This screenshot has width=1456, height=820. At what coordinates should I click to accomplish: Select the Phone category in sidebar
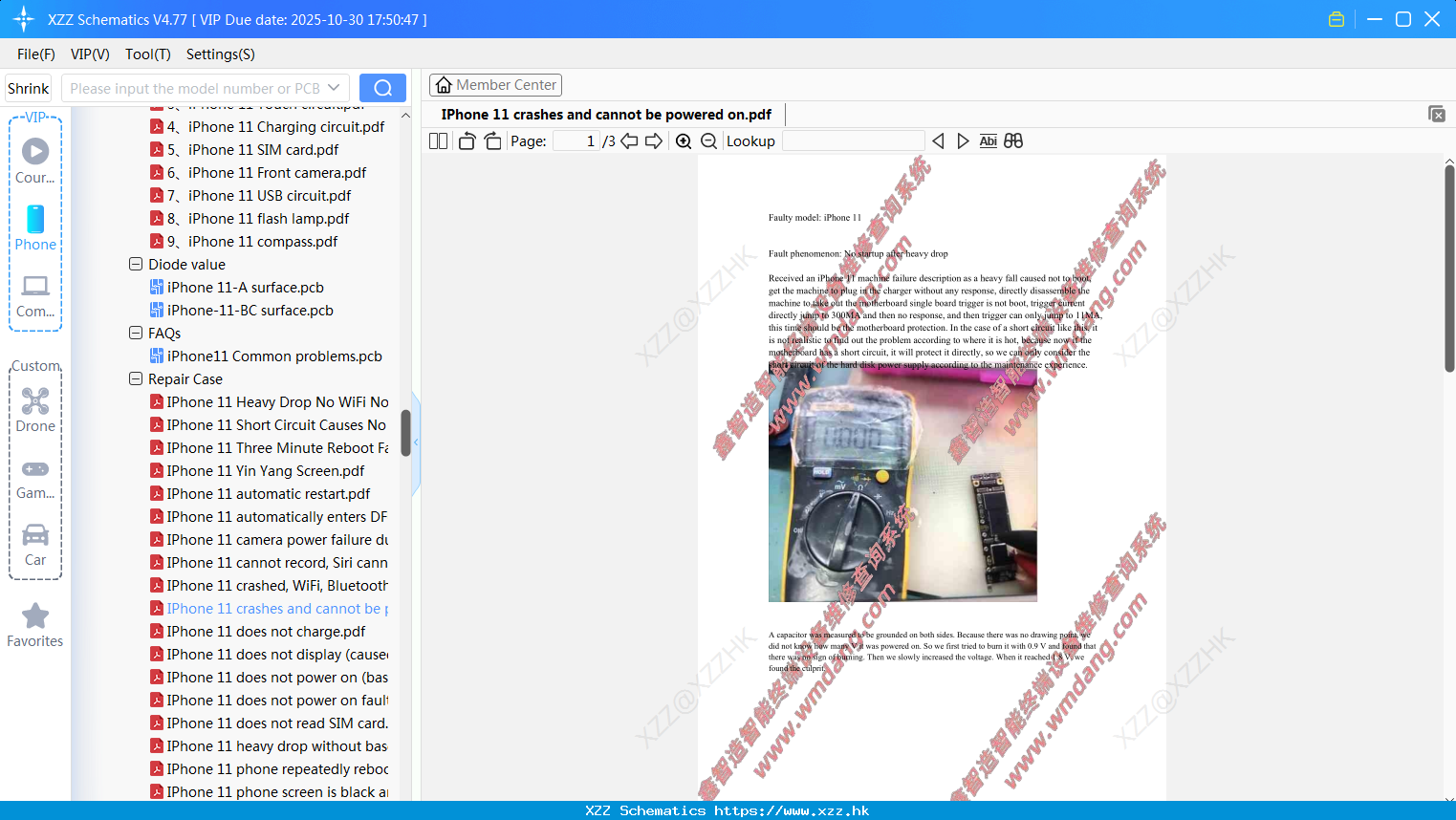(x=35, y=227)
